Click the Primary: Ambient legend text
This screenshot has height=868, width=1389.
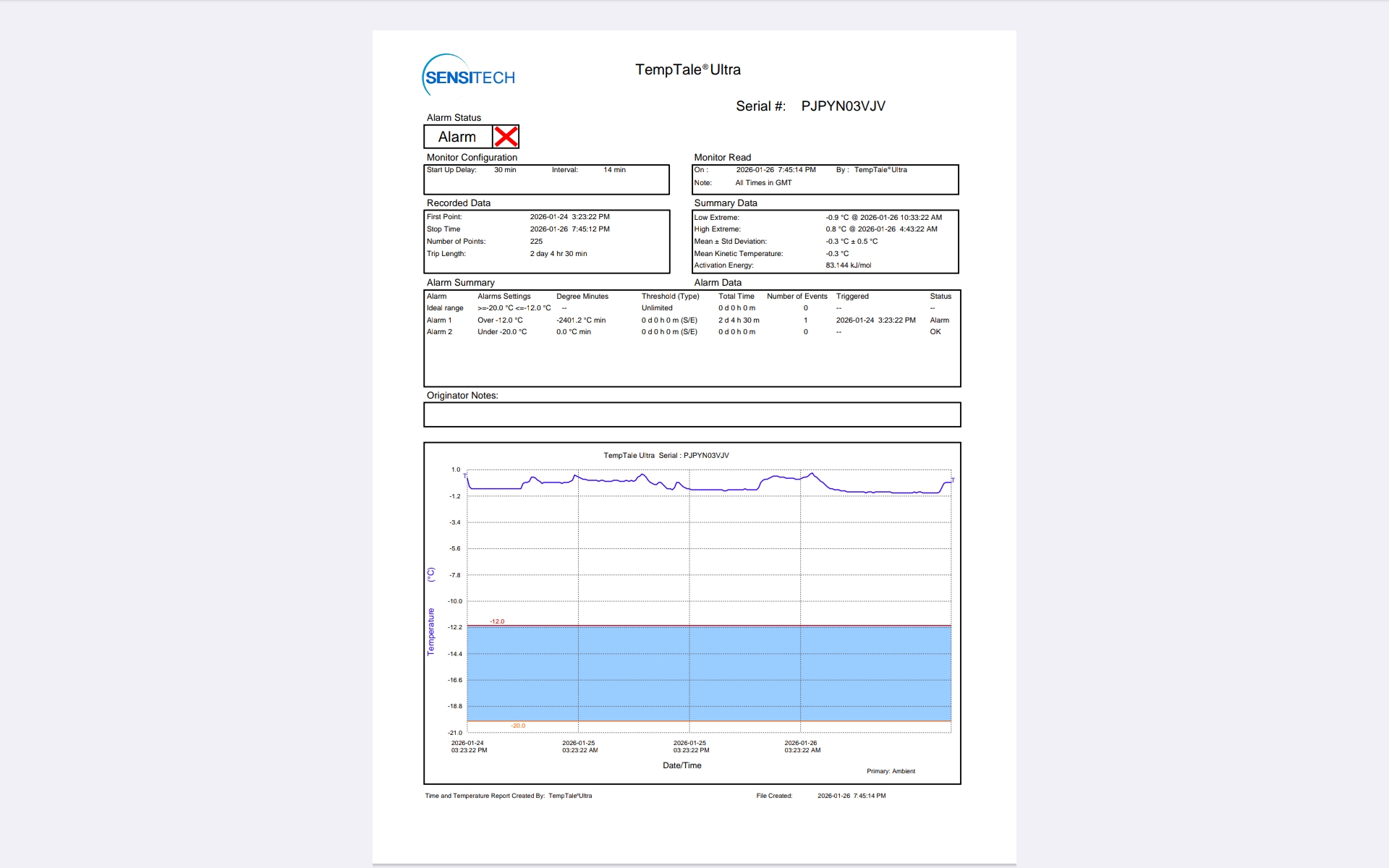pos(891,771)
